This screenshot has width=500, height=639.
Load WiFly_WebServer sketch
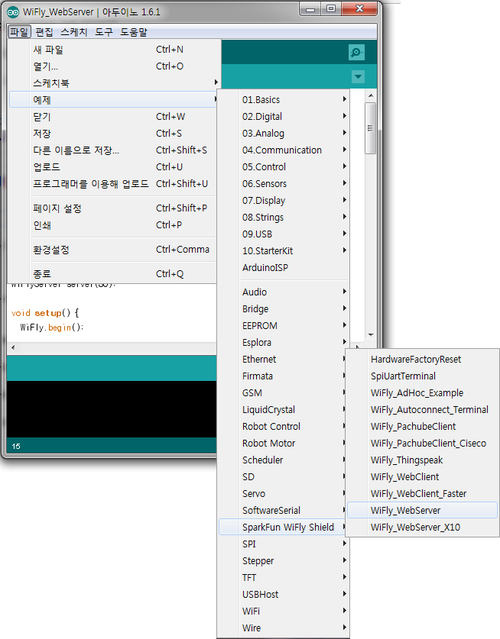[423, 511]
